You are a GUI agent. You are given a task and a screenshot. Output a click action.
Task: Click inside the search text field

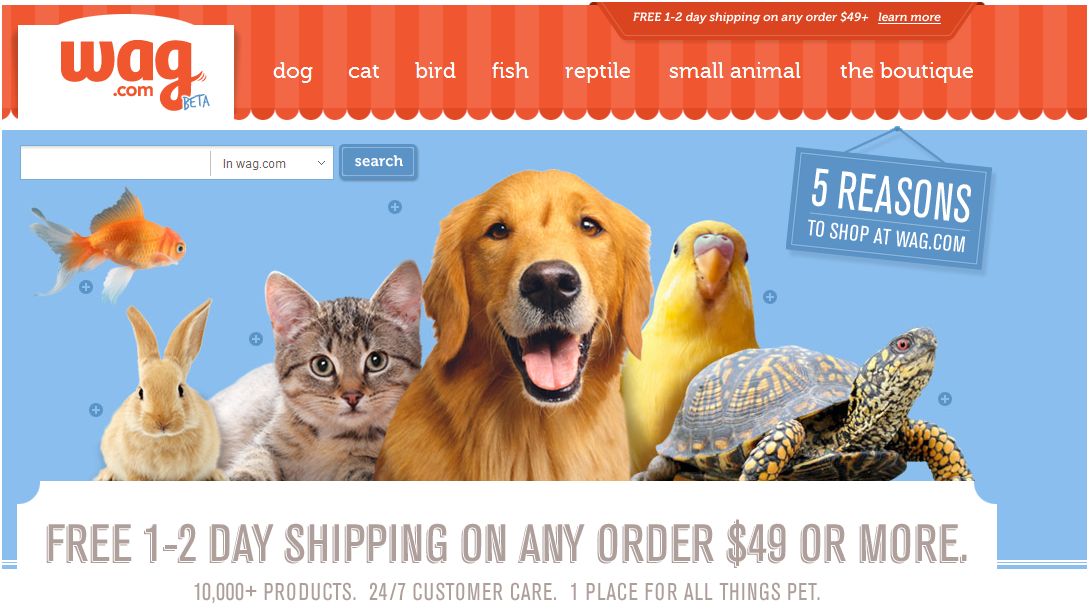pos(116,163)
